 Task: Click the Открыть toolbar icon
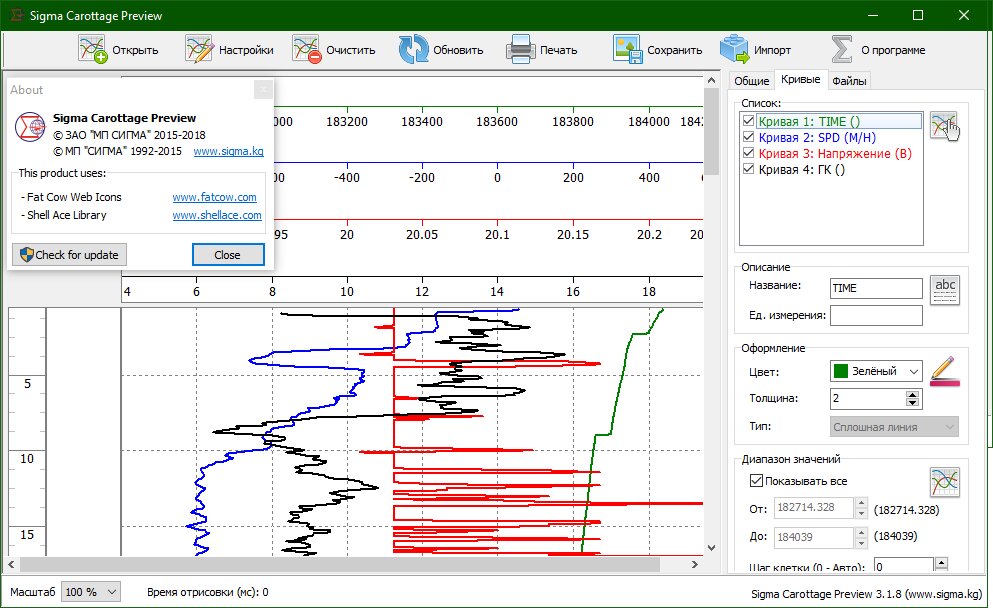92,49
